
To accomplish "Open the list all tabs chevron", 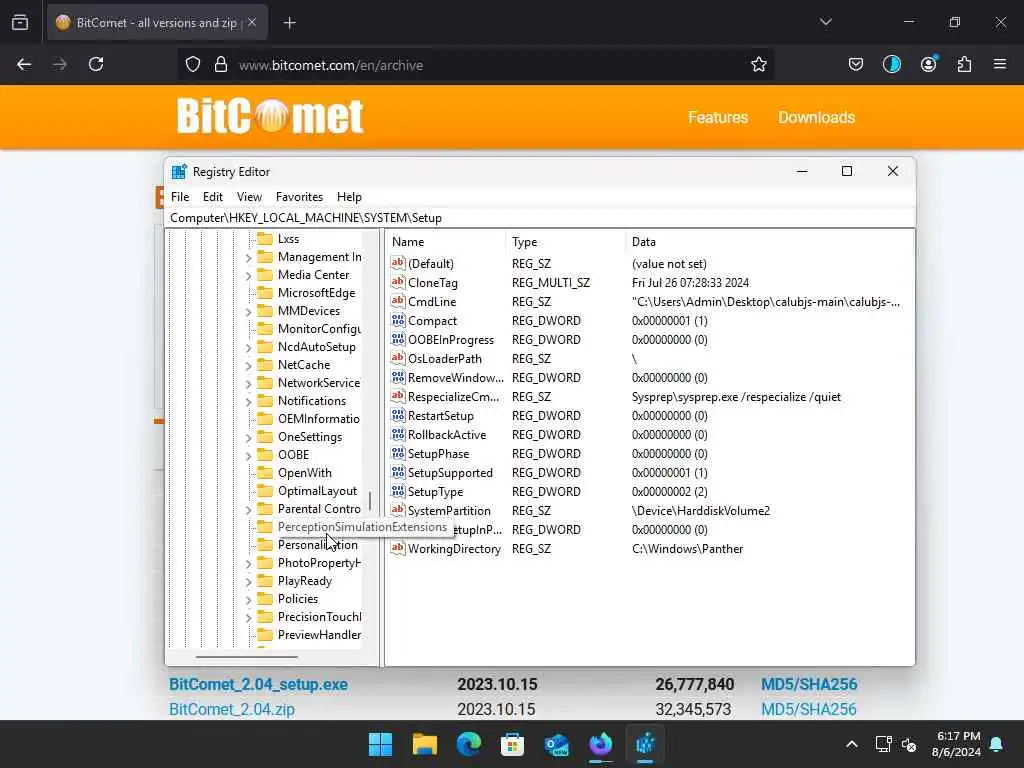I will point(825,22).
